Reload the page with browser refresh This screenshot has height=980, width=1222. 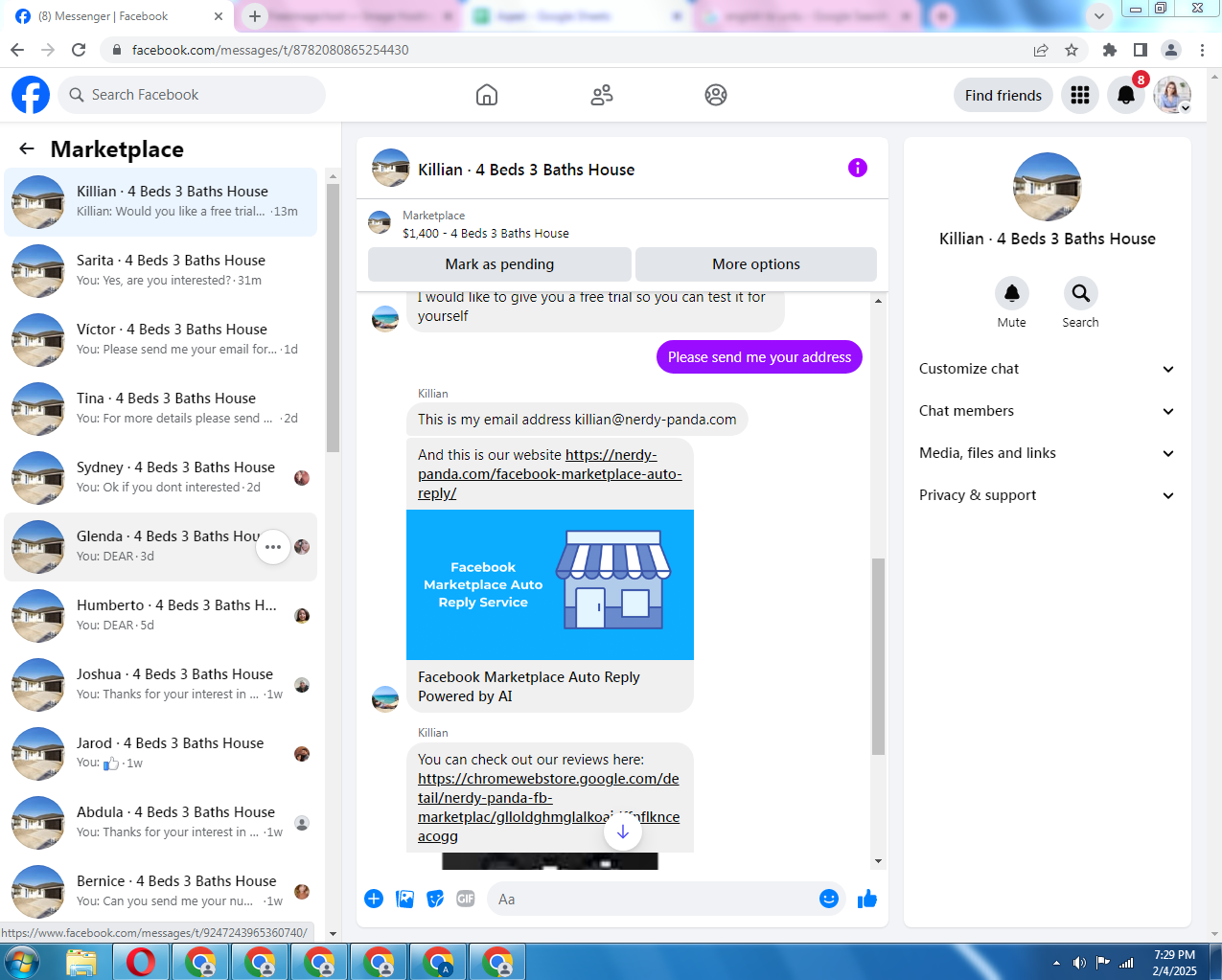coord(79,50)
